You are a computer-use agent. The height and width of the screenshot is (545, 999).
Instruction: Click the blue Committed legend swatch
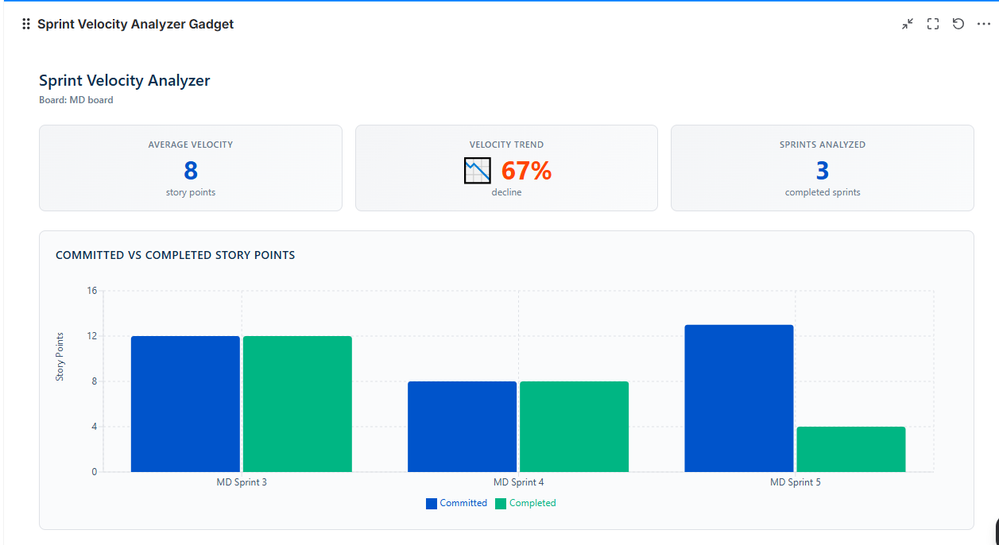pos(431,504)
